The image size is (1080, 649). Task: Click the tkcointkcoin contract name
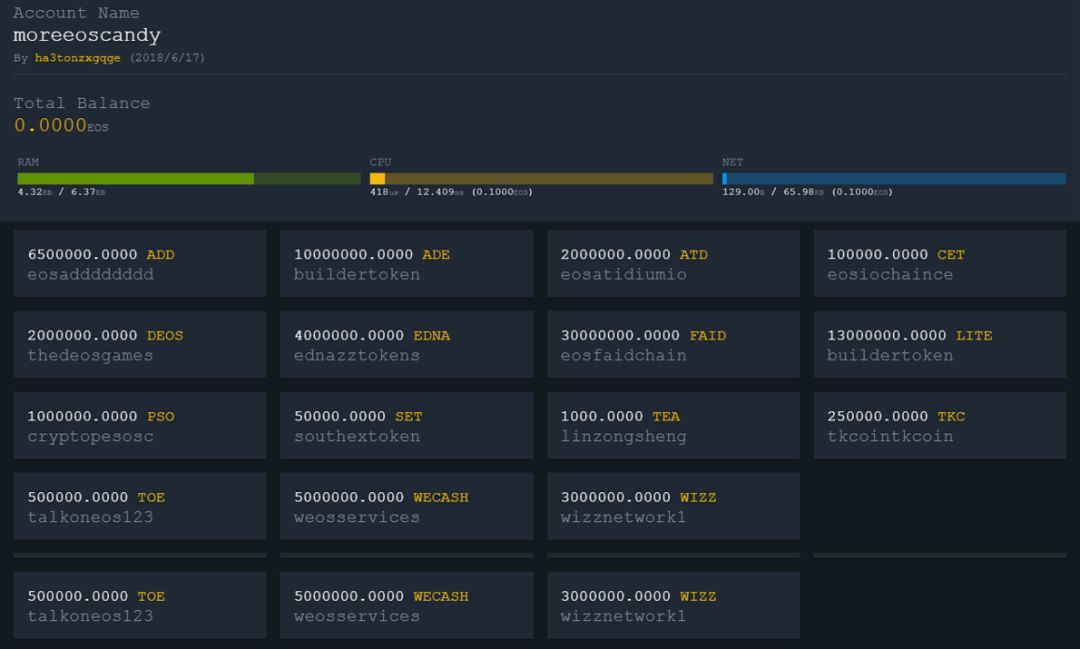click(x=890, y=436)
